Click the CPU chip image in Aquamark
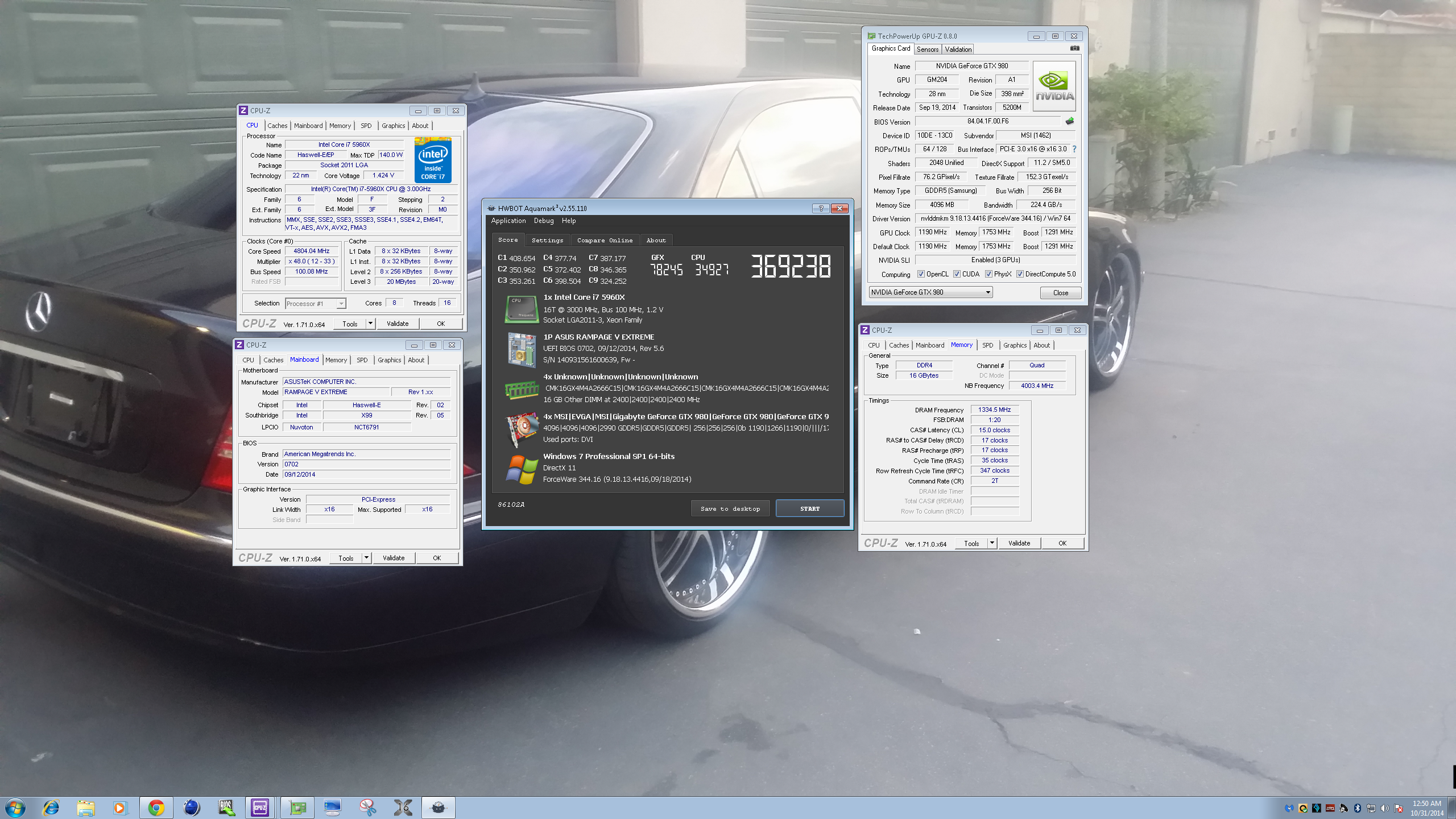Viewport: 1456px width, 819px height. (521, 309)
